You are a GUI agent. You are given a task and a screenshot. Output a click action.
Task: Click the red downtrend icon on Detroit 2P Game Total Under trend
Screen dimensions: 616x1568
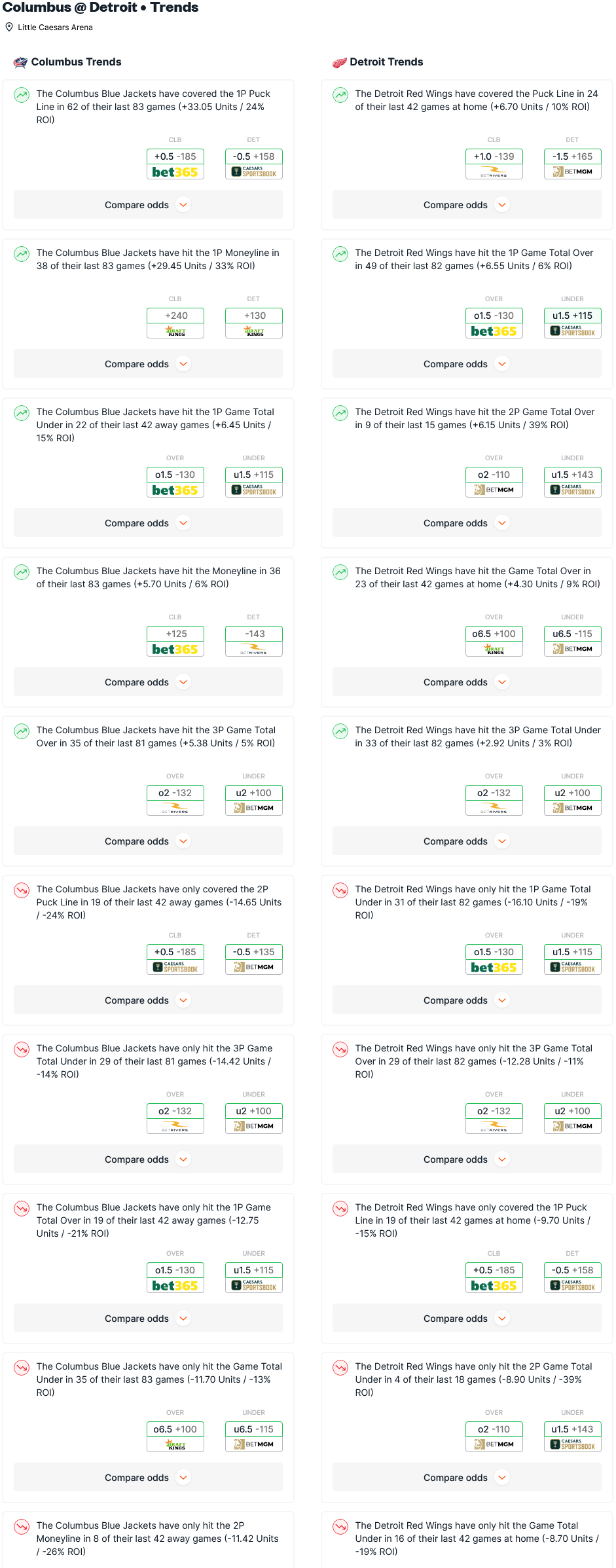pyautogui.click(x=340, y=1368)
